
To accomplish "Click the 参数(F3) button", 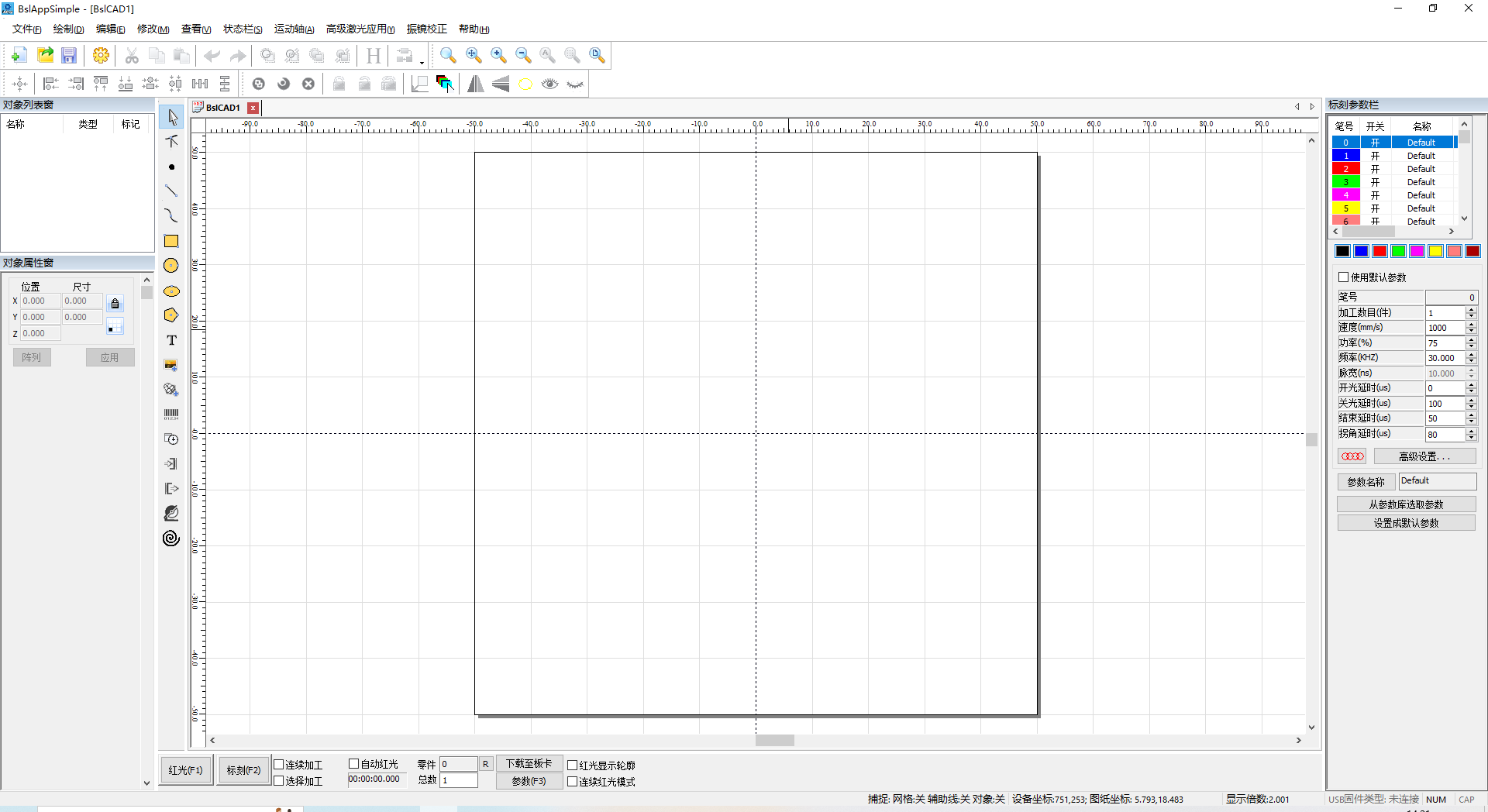I will click(529, 781).
